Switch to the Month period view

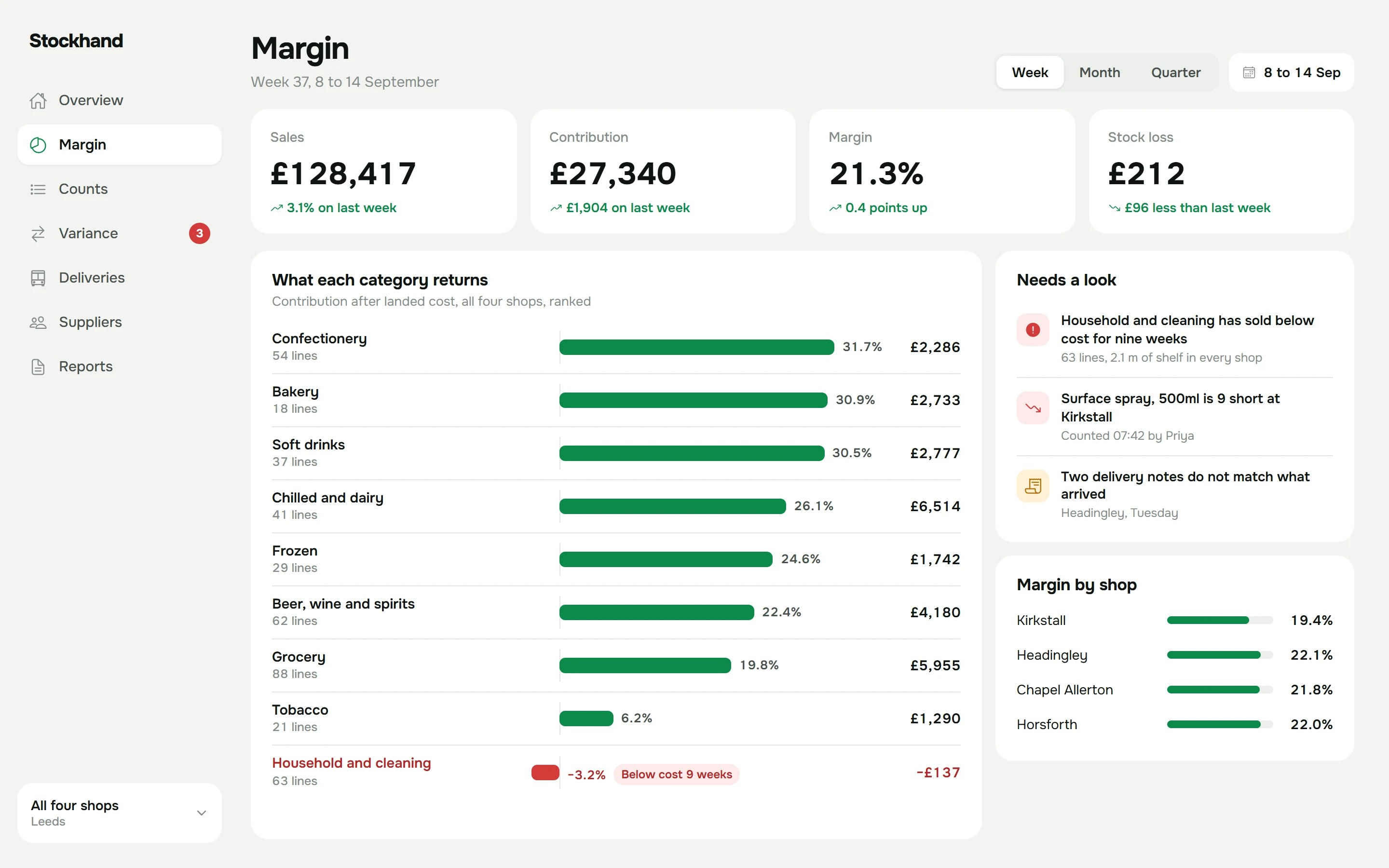(1099, 72)
